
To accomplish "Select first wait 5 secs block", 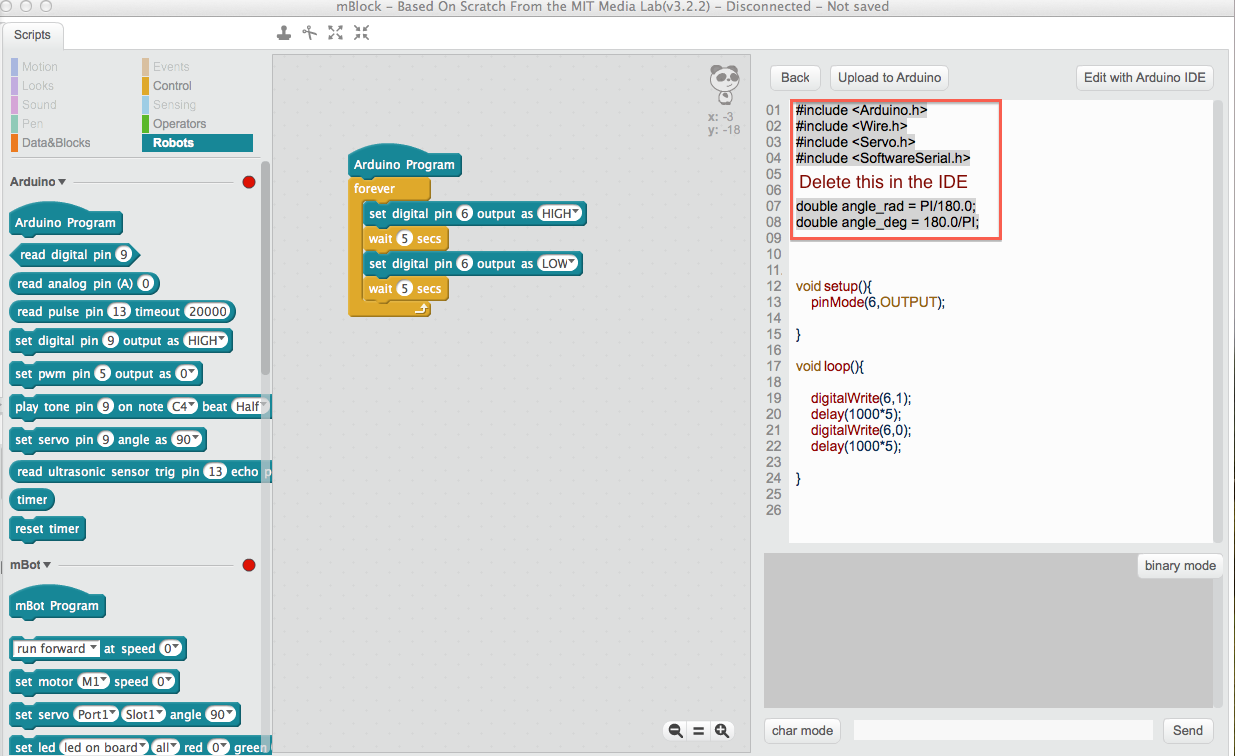I will (x=405, y=239).
